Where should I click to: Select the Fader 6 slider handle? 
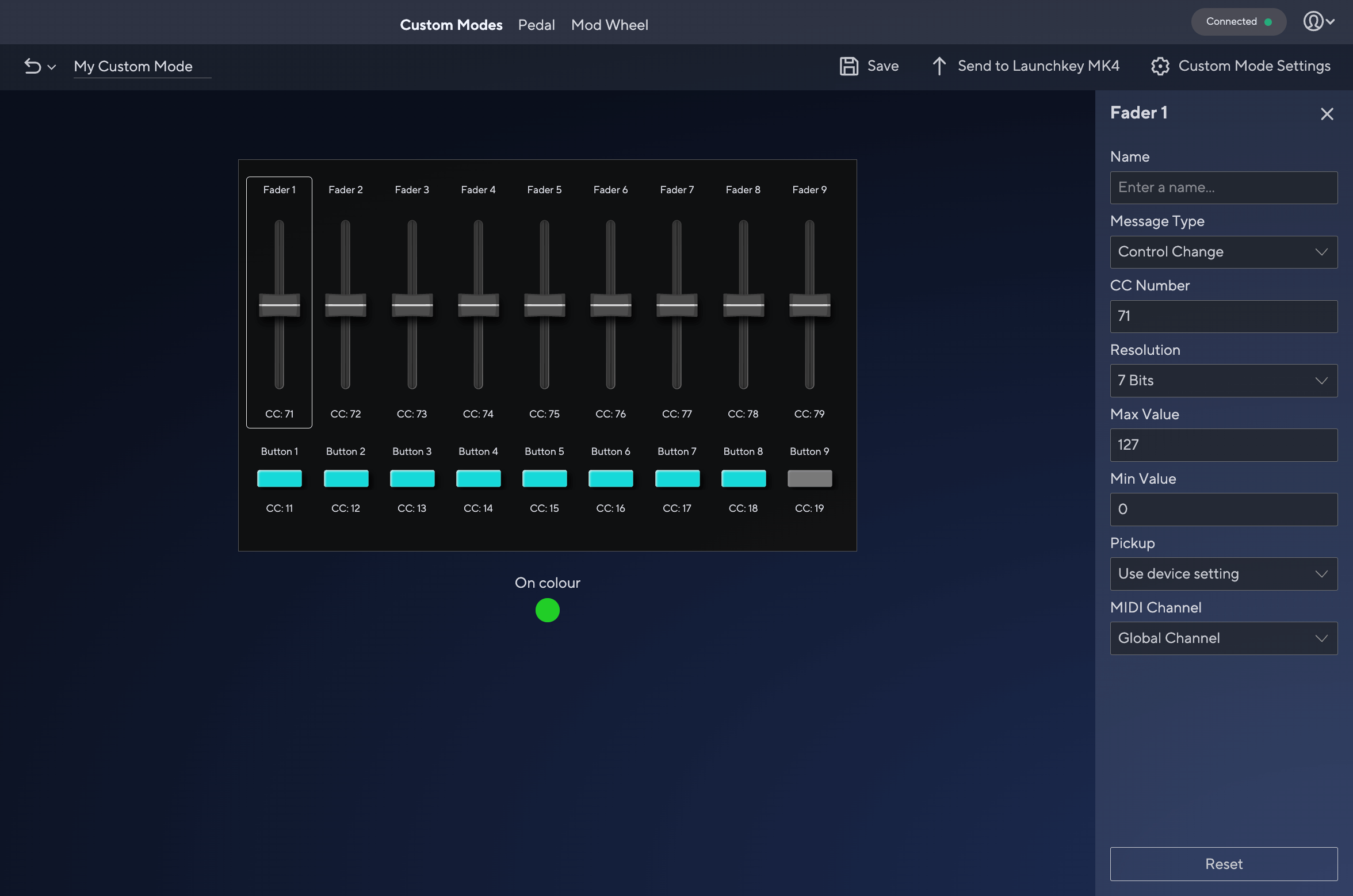coord(611,305)
